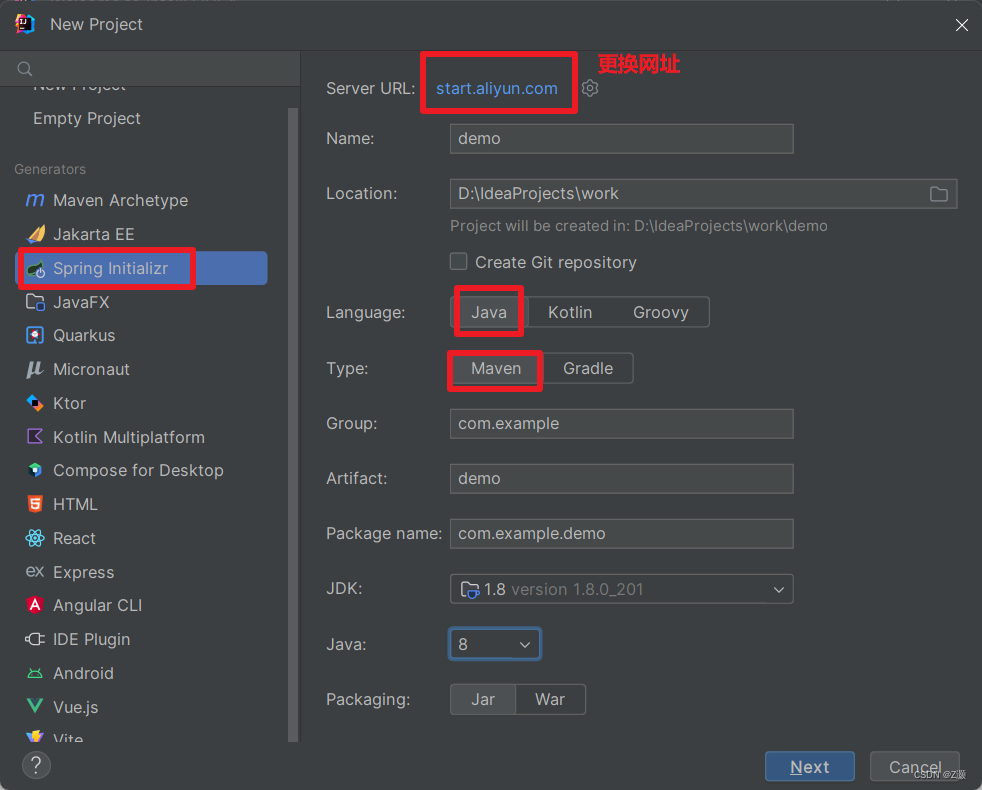The height and width of the screenshot is (790, 982).
Task: Open help with question mark button
Action: [x=36, y=765]
